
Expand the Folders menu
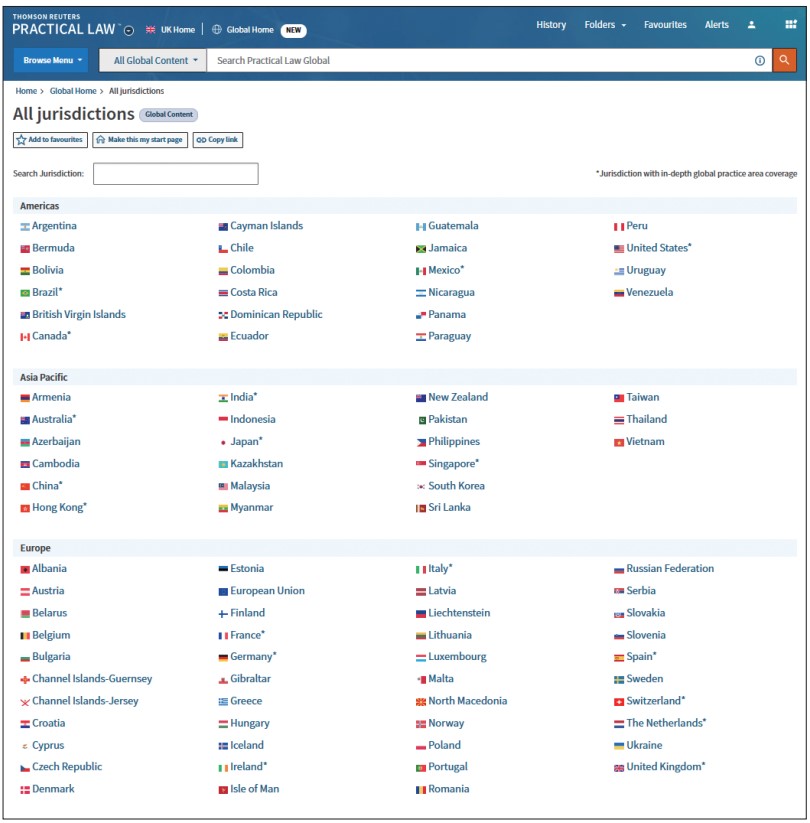(605, 25)
